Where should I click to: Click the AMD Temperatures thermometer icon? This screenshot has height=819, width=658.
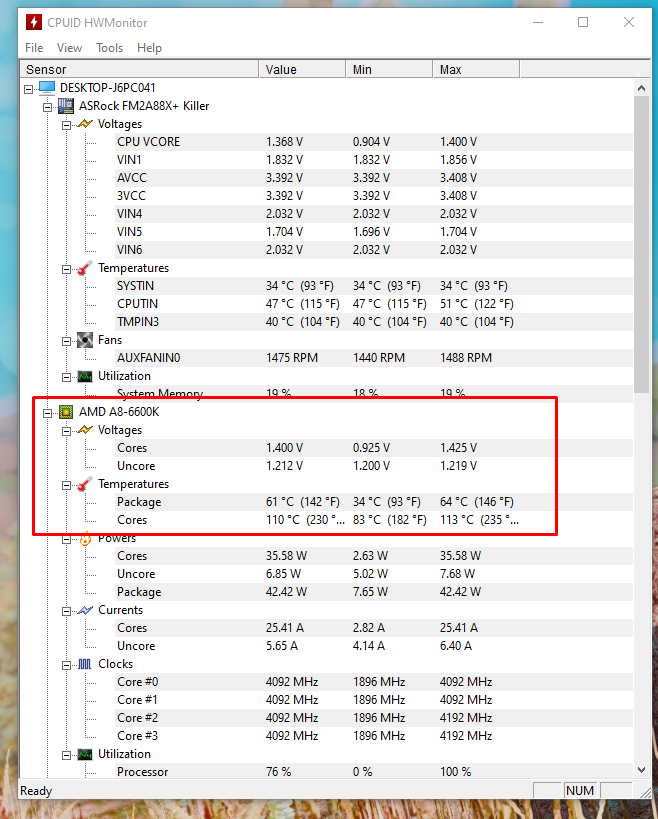coord(85,484)
